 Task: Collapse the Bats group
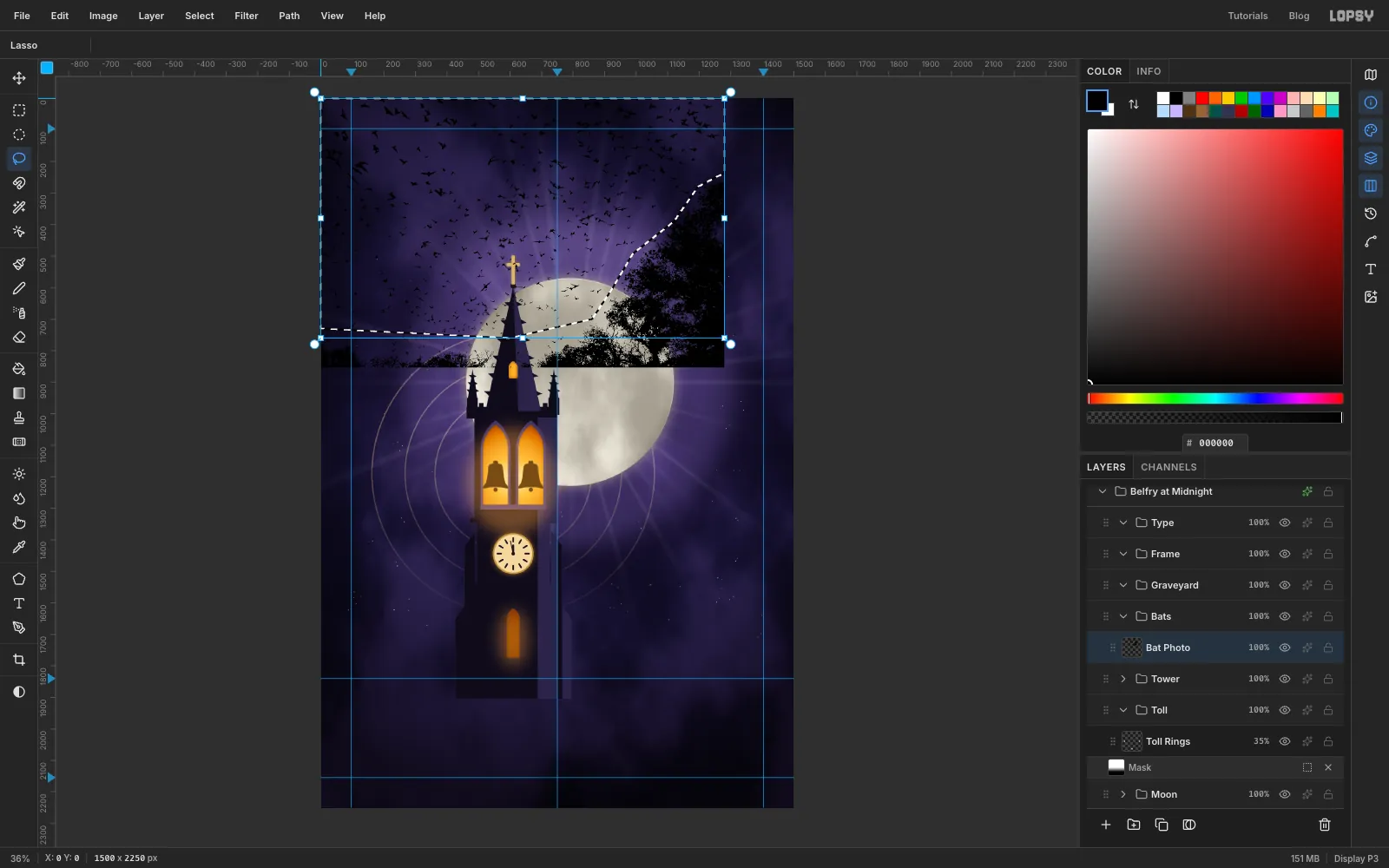click(x=1123, y=616)
